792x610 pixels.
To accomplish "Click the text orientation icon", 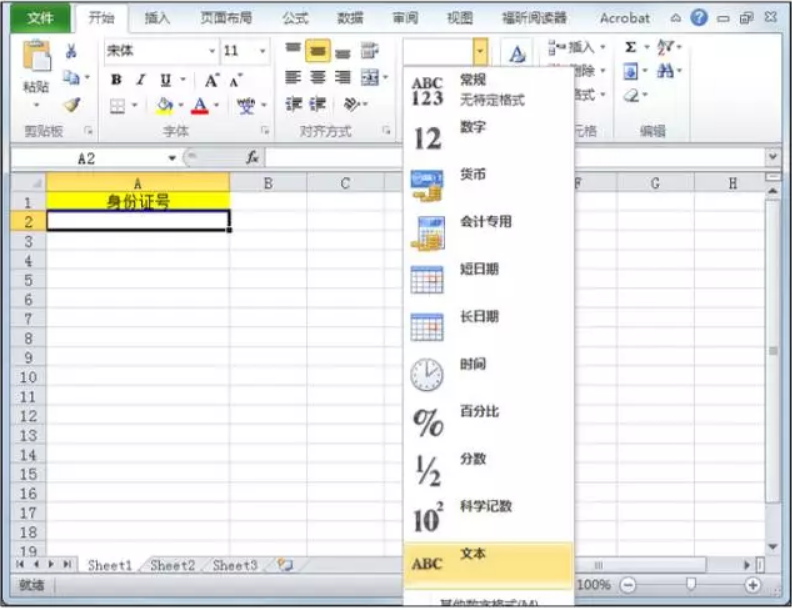I will (352, 104).
